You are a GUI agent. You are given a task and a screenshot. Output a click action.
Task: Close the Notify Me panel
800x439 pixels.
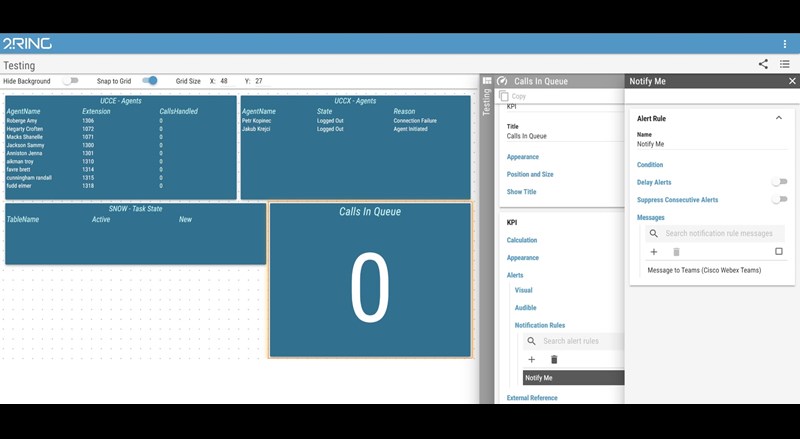point(792,81)
